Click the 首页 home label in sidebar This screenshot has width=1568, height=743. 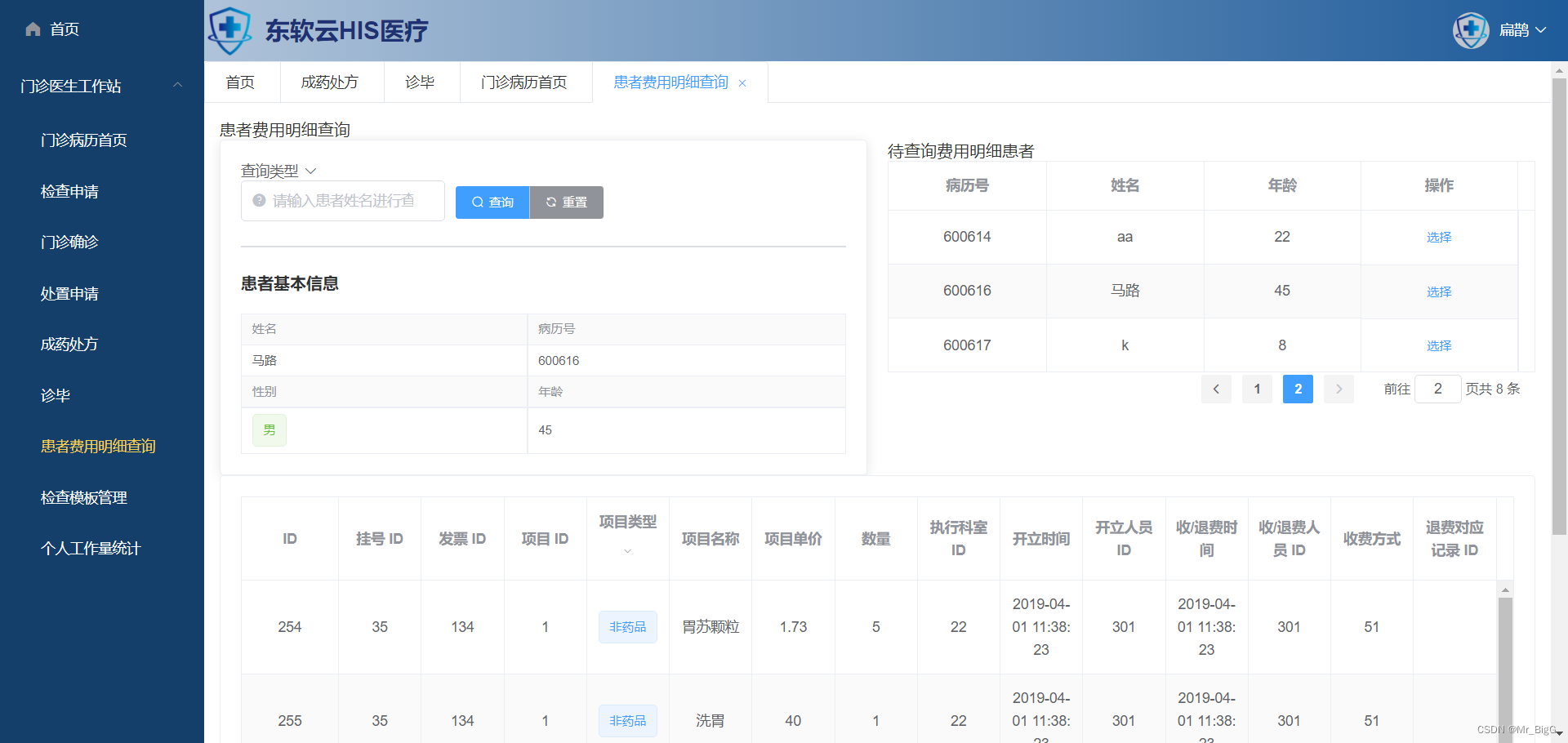tap(65, 29)
